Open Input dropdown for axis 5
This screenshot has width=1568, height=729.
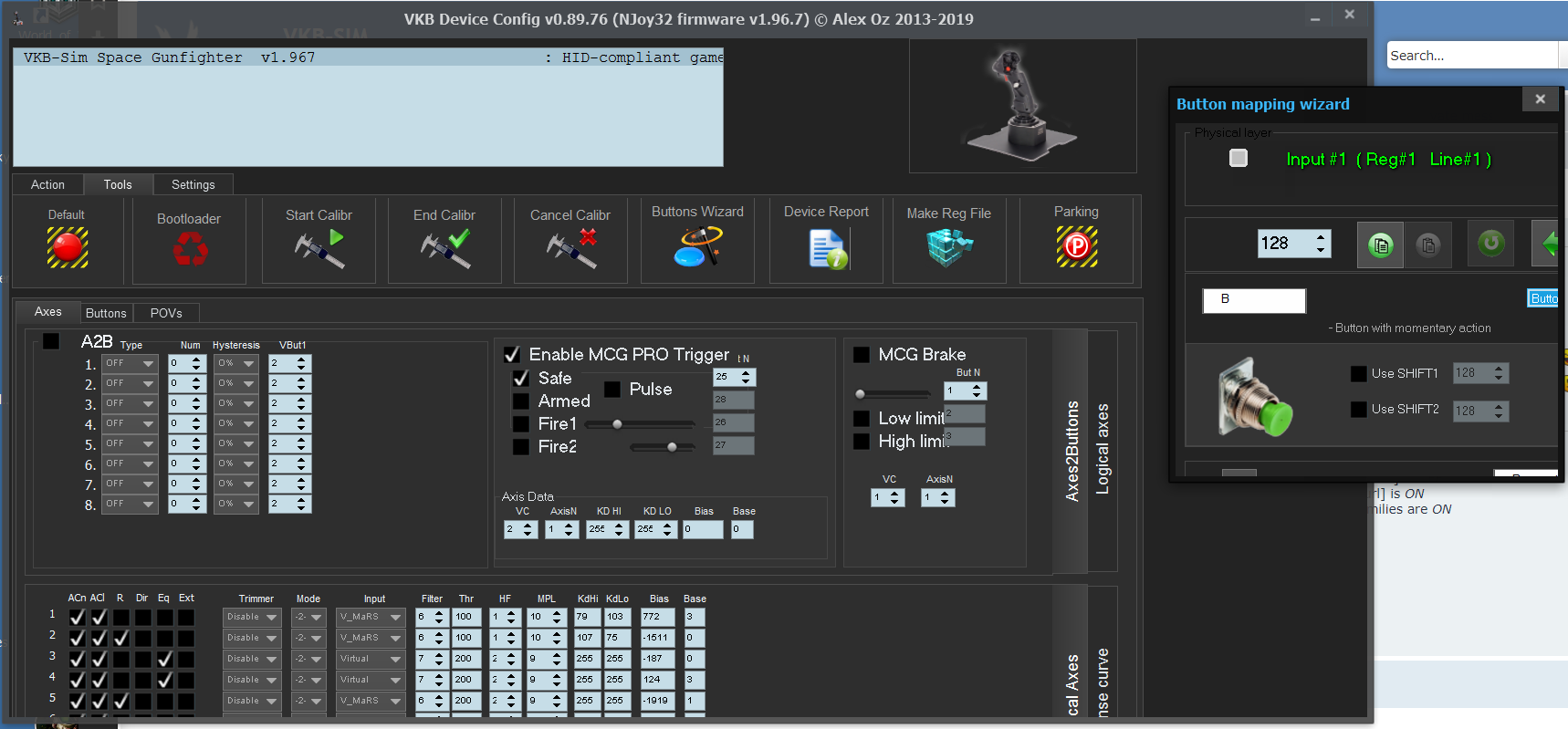(371, 701)
